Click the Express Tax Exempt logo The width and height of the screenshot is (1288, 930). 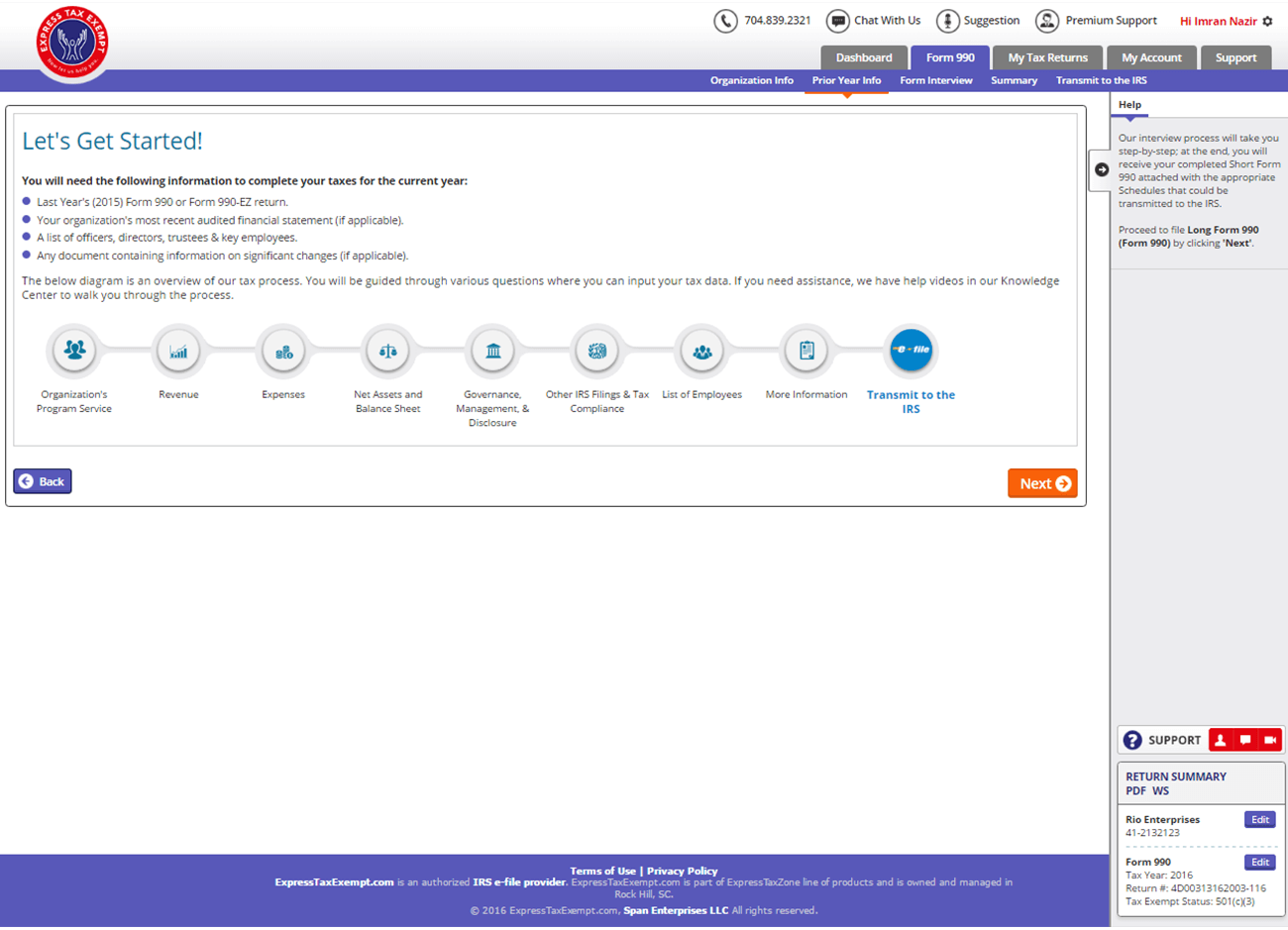coord(71,42)
